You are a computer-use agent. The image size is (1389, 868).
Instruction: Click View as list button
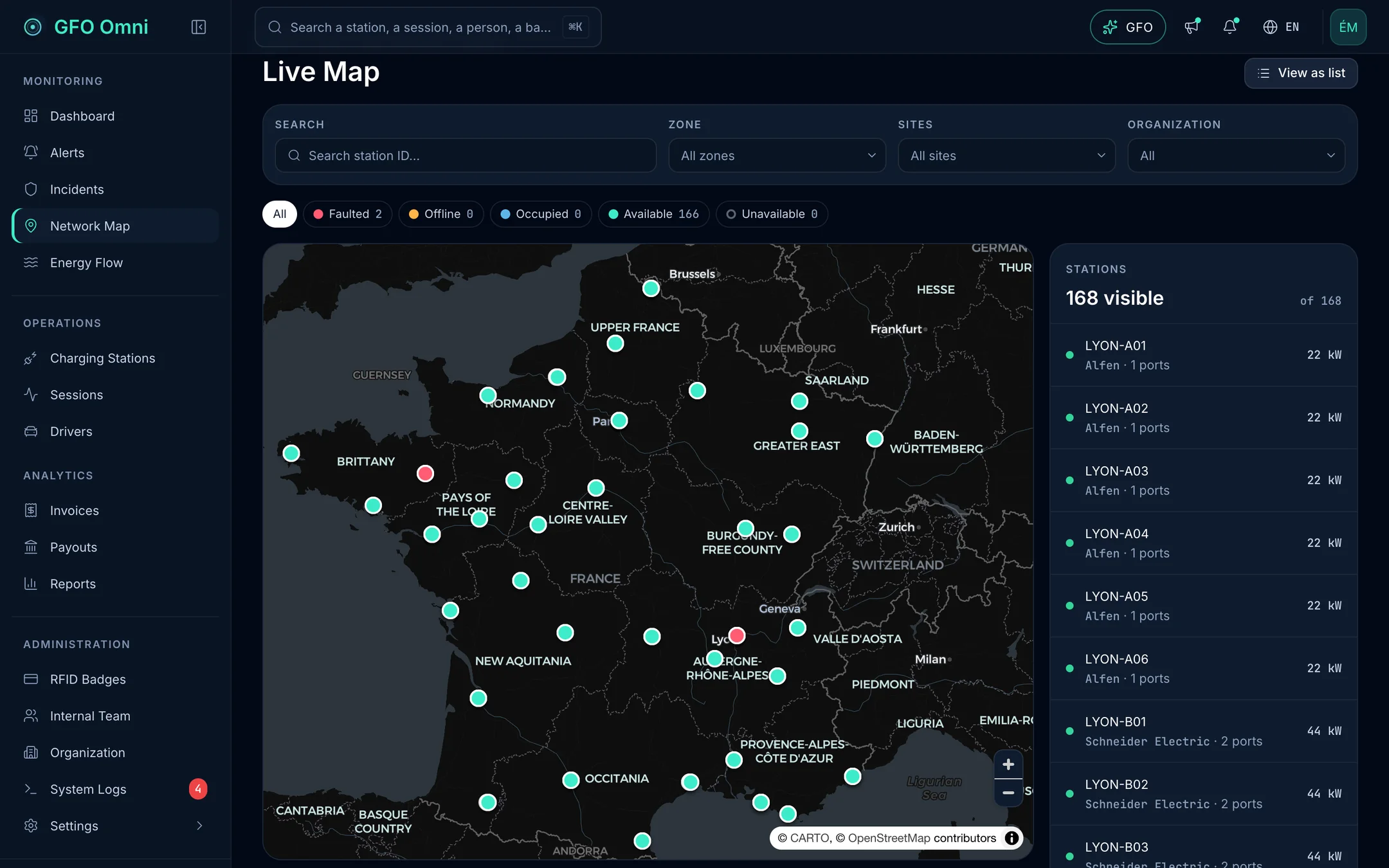tap(1301, 73)
